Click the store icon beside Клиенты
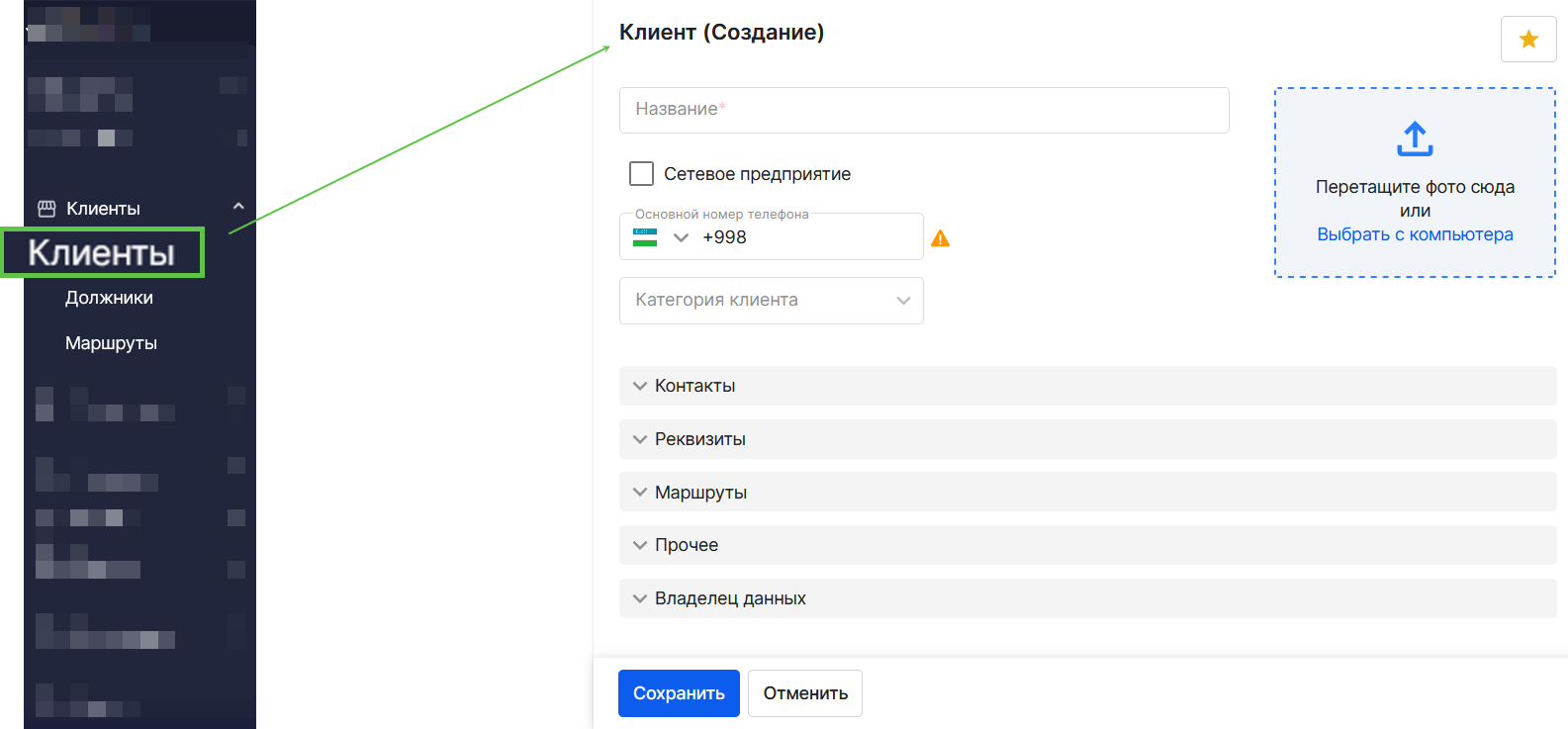 tap(46, 209)
